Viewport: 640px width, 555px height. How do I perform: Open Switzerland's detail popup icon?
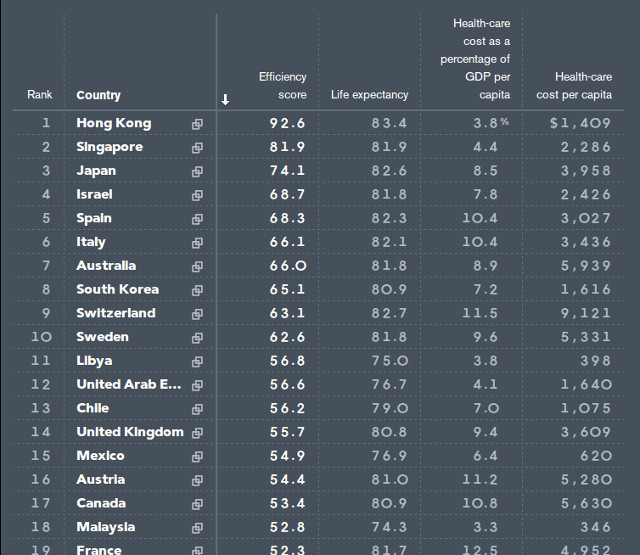(197, 314)
